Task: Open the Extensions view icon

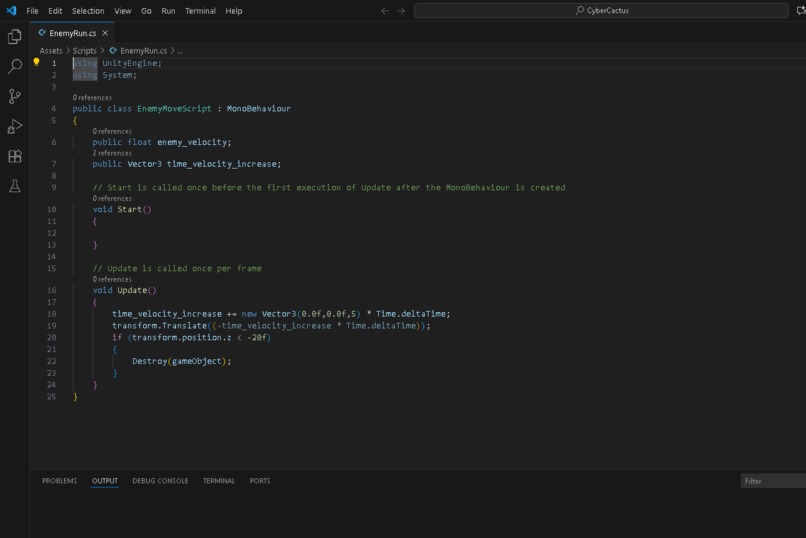Action: [x=14, y=156]
